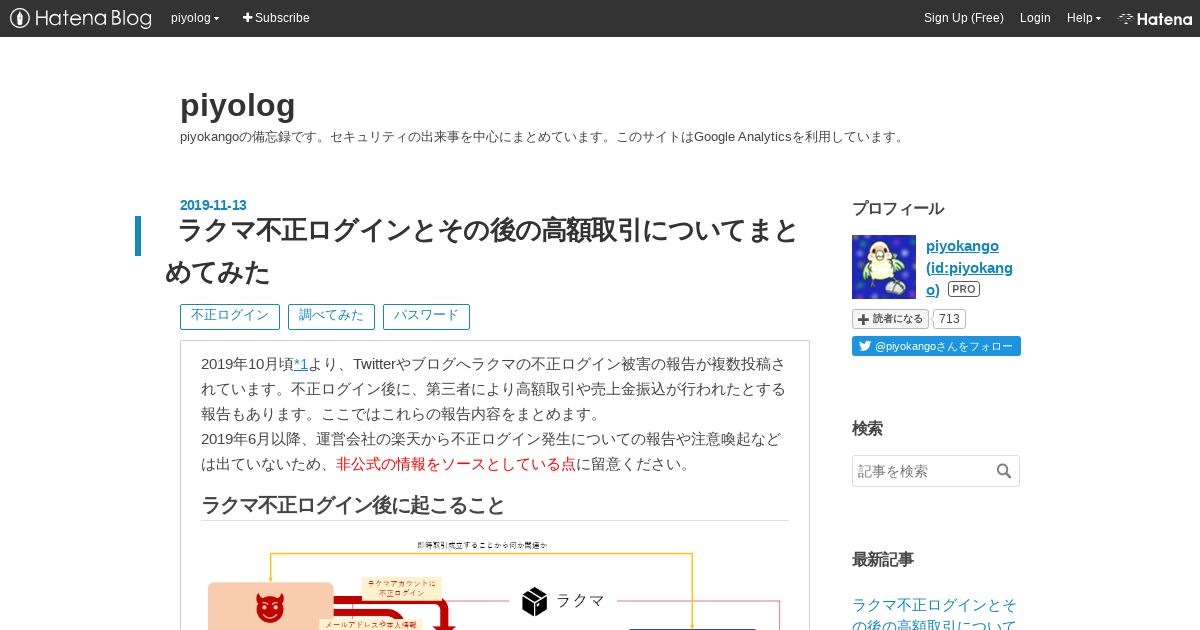Image resolution: width=1200 pixels, height=630 pixels.
Task: Open the ラクマ不正ログイン article title
Action: [481, 250]
